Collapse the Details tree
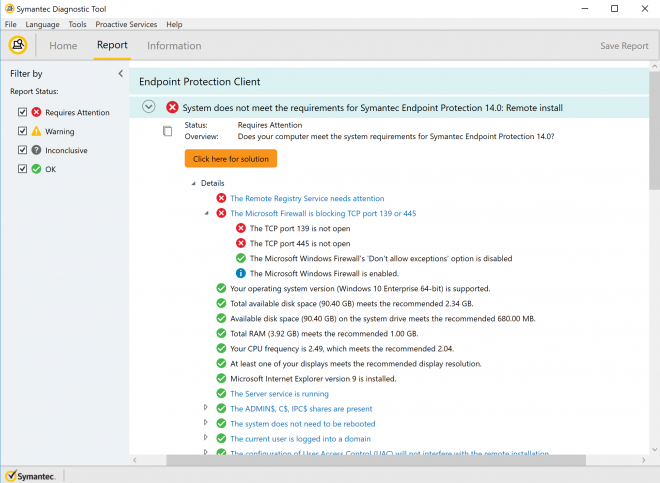 [194, 184]
